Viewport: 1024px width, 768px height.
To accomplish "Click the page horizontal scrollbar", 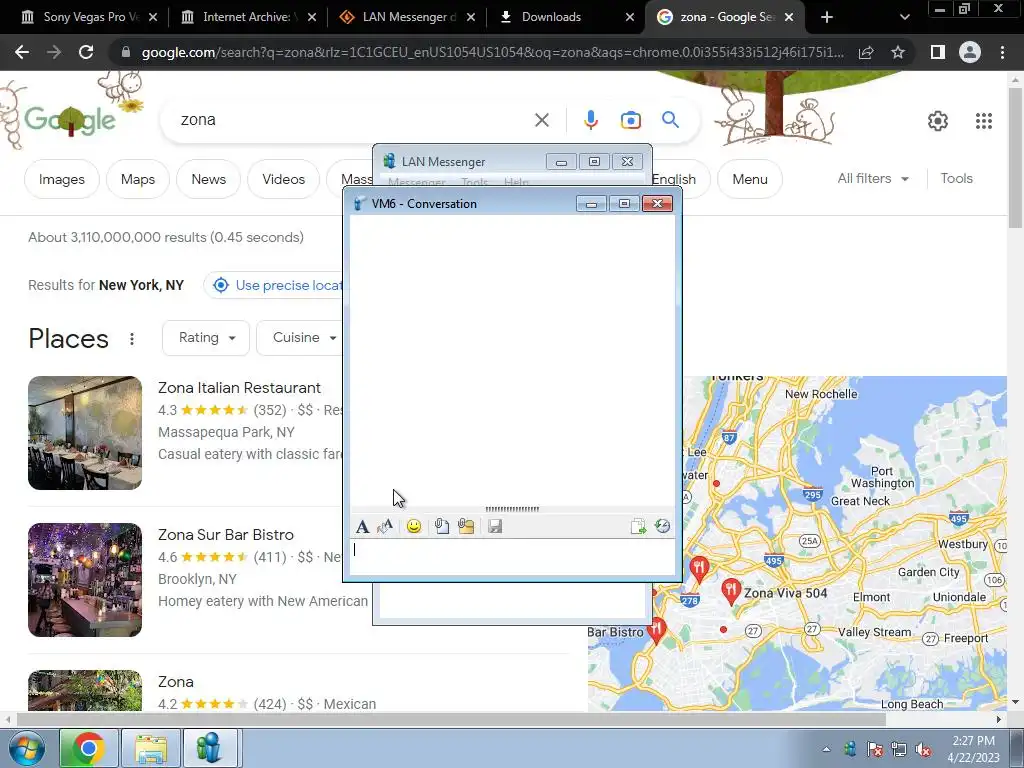I will click(x=451, y=720).
